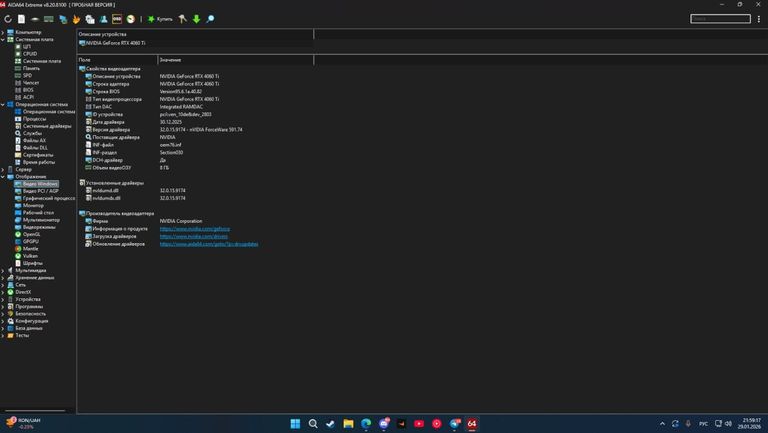Open Windows Start menu
This screenshot has height=433, width=768.
click(295, 424)
